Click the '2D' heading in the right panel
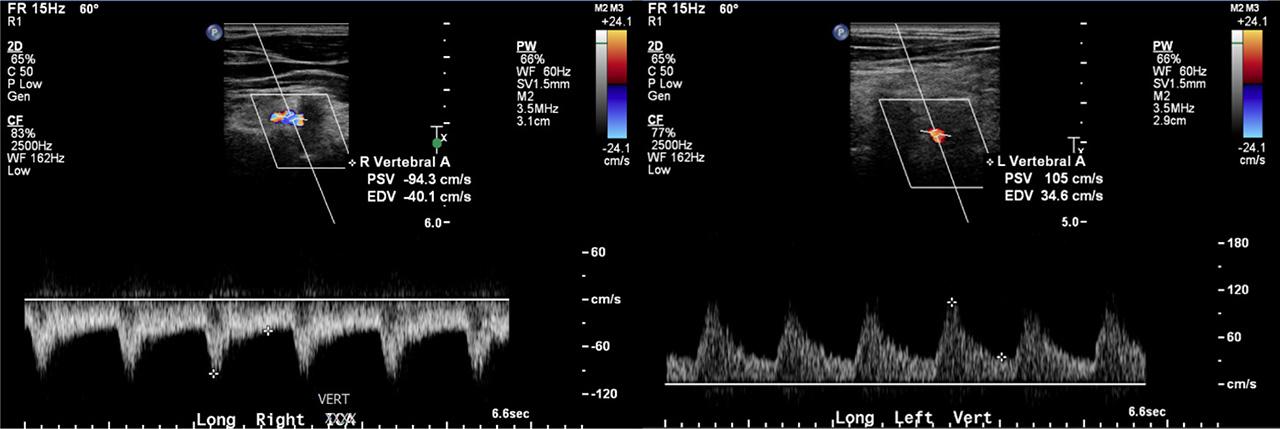This screenshot has width=1280, height=429. click(655, 46)
